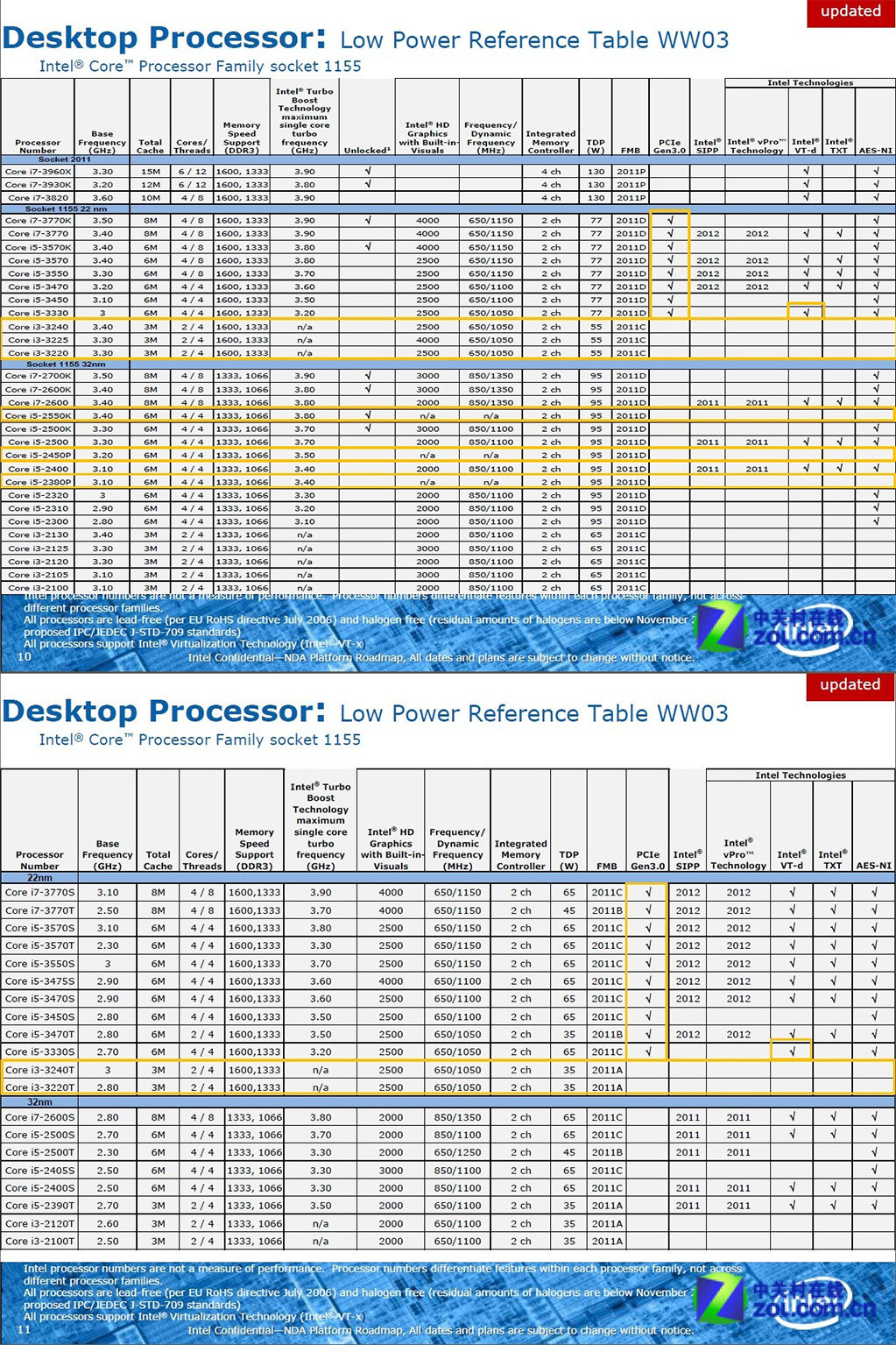Click the Intel Core Processor Family socket 1155 subtitle

(x=198, y=67)
